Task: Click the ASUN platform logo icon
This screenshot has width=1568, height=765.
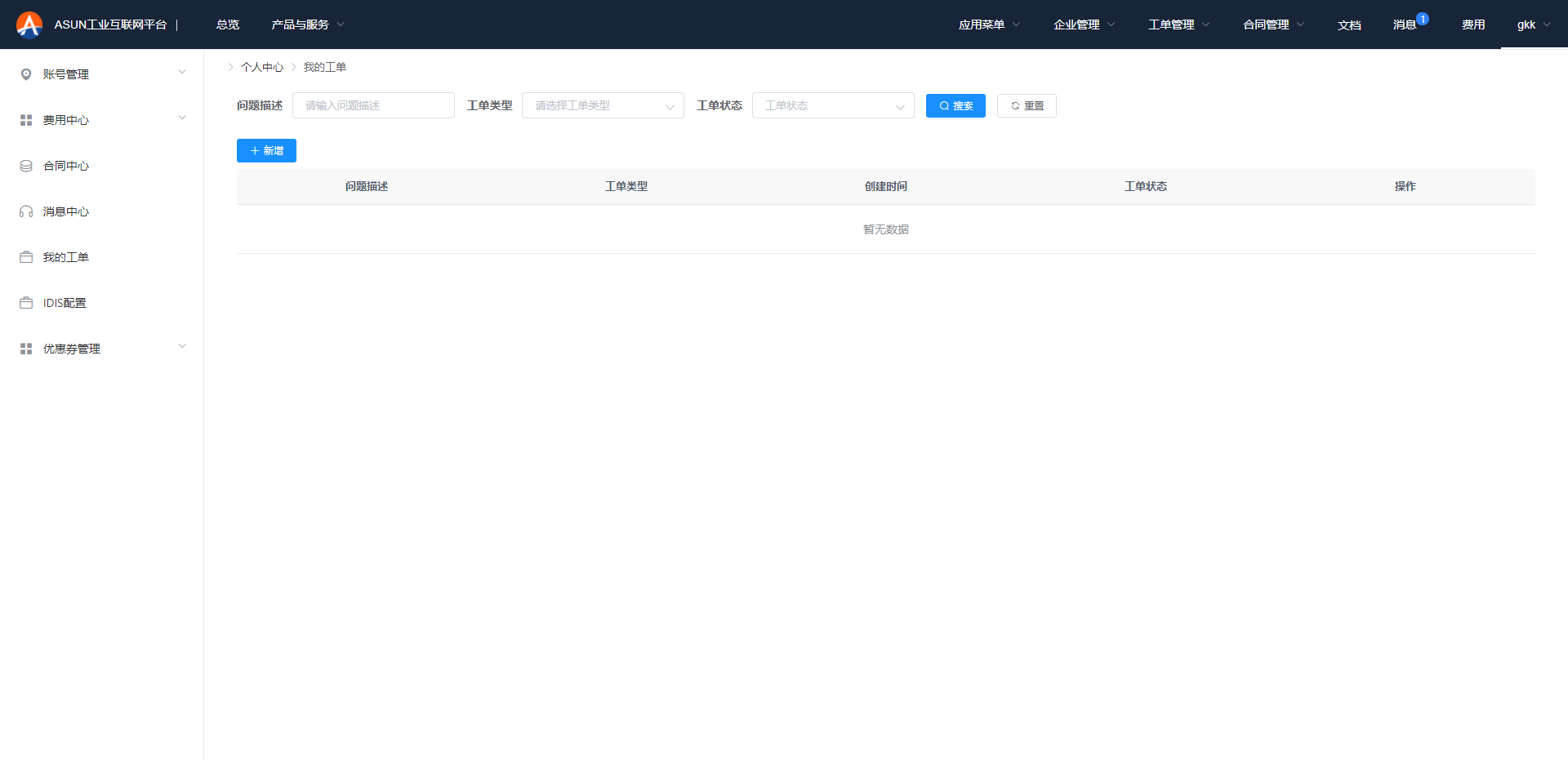Action: point(29,24)
